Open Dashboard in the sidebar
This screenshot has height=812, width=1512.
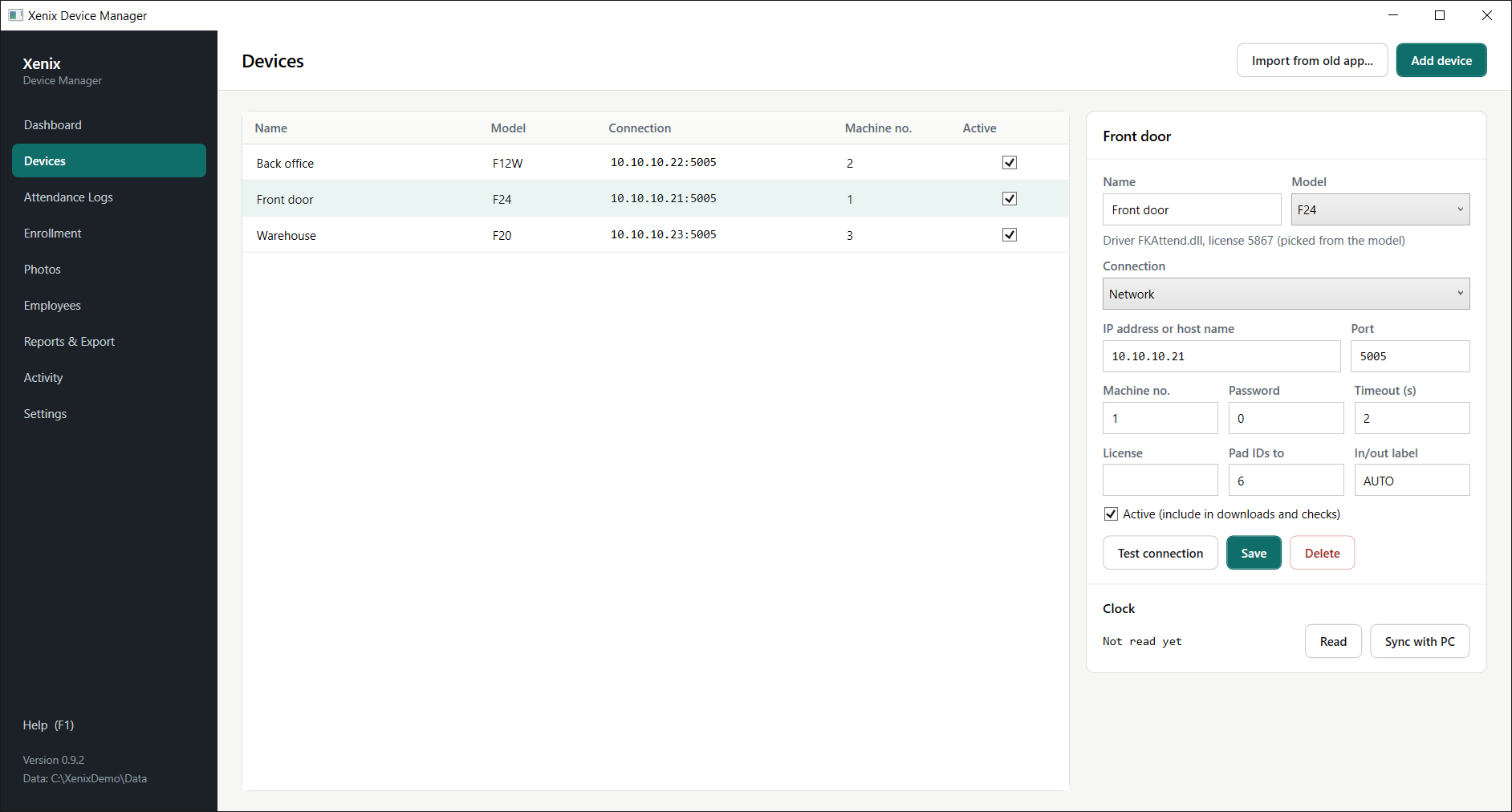(109, 124)
